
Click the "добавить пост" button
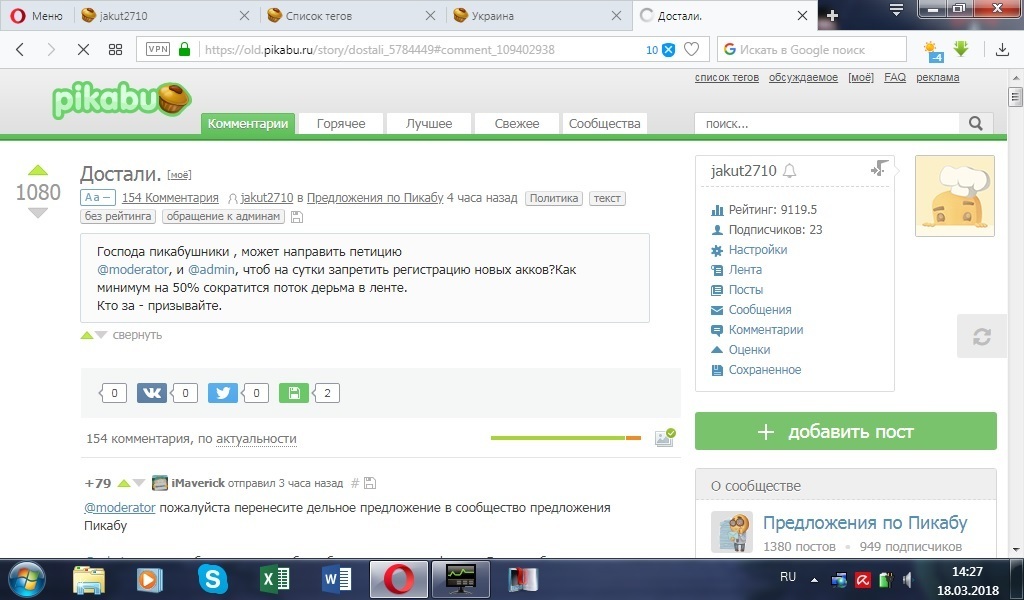[x=846, y=432]
